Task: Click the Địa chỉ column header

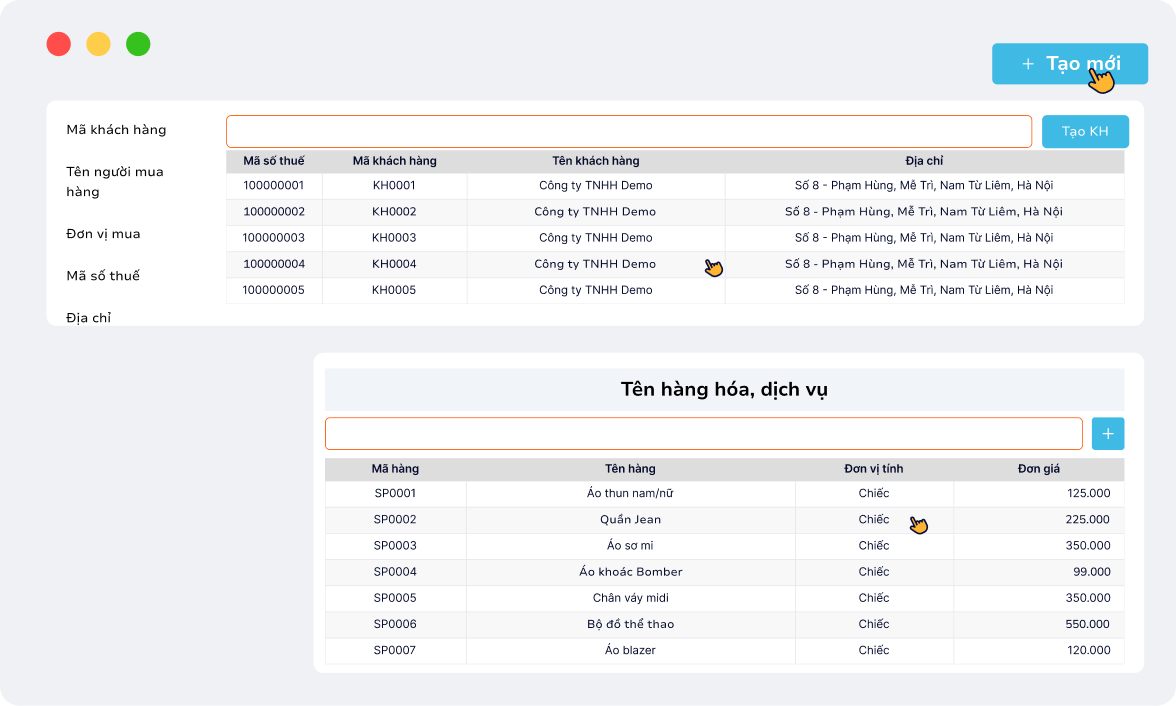Action: pyautogui.click(x=924, y=161)
